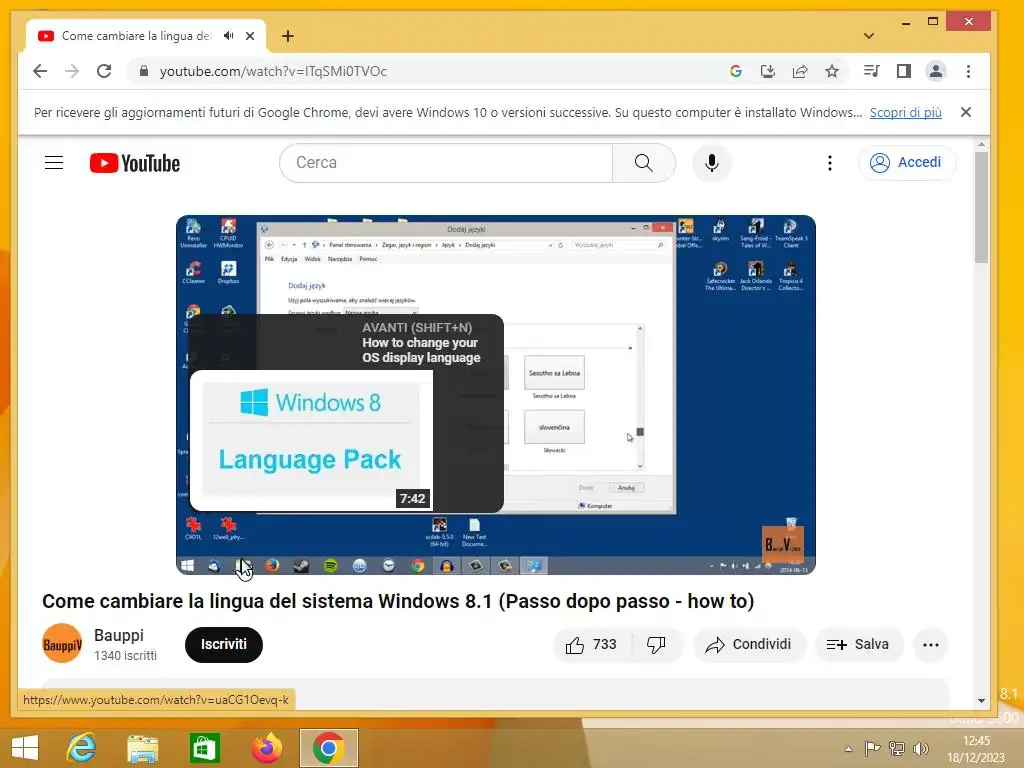Open Chrome's side panel
The width and height of the screenshot is (1024, 768).
coord(904,71)
